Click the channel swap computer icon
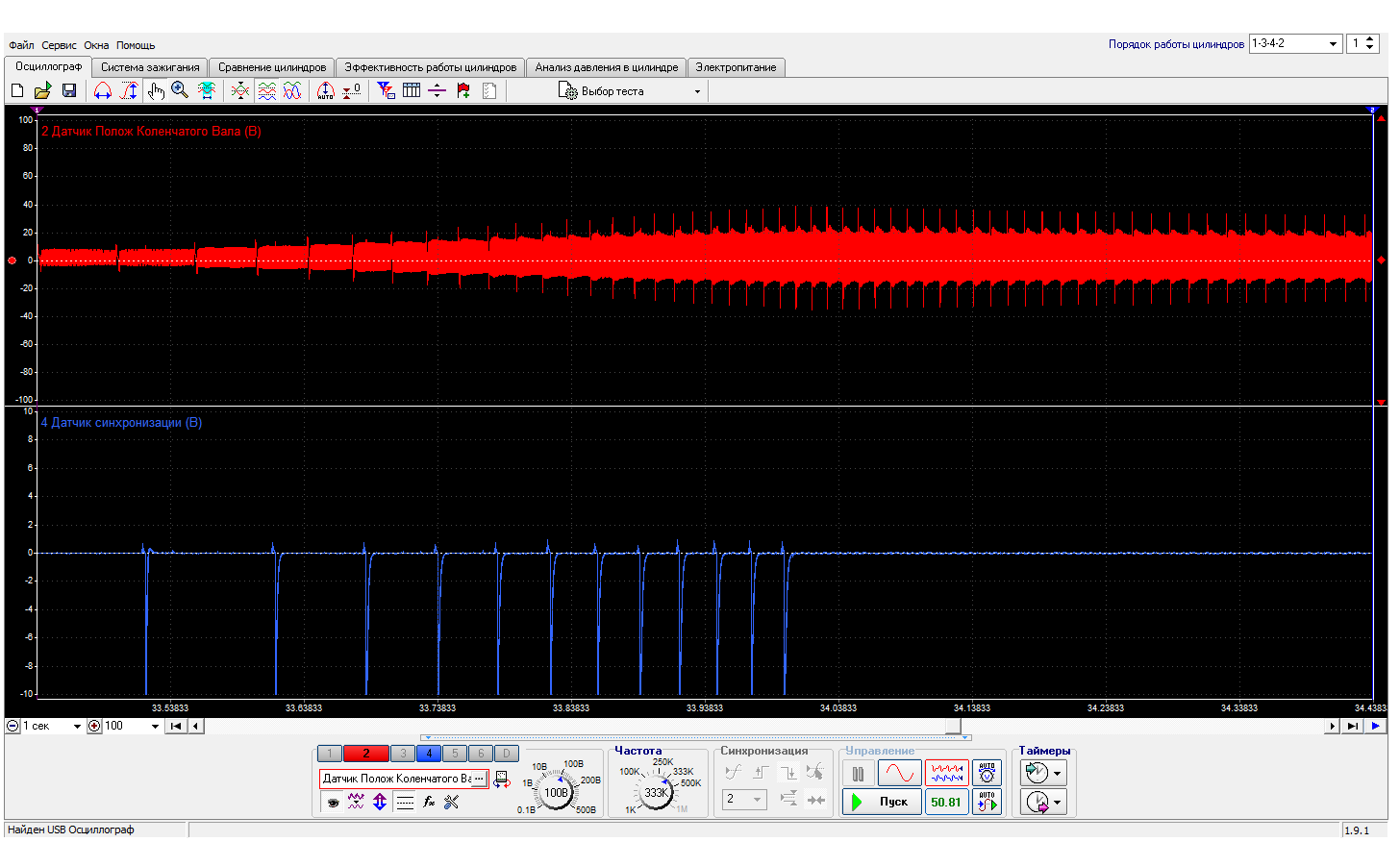 501,780
